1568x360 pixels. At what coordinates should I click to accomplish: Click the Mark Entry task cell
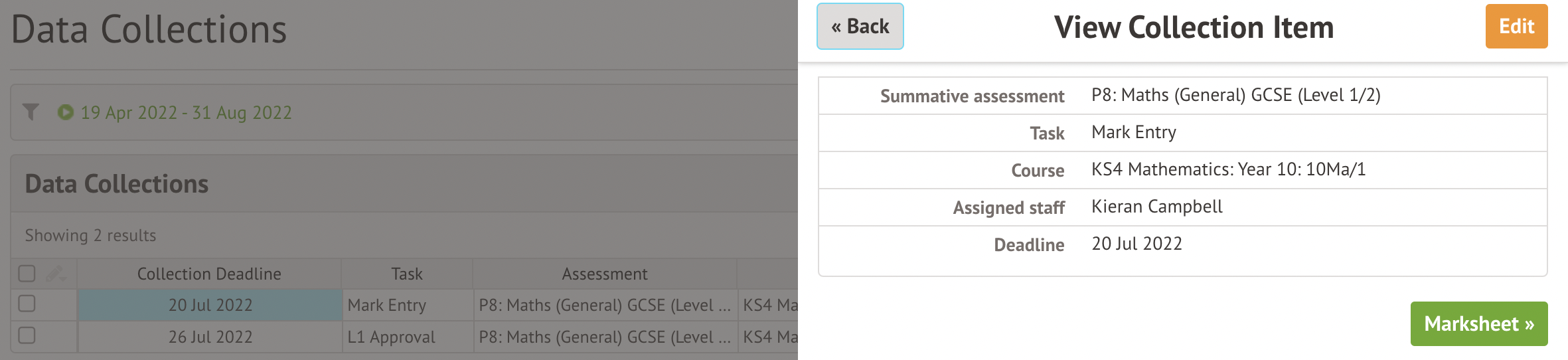(408, 305)
